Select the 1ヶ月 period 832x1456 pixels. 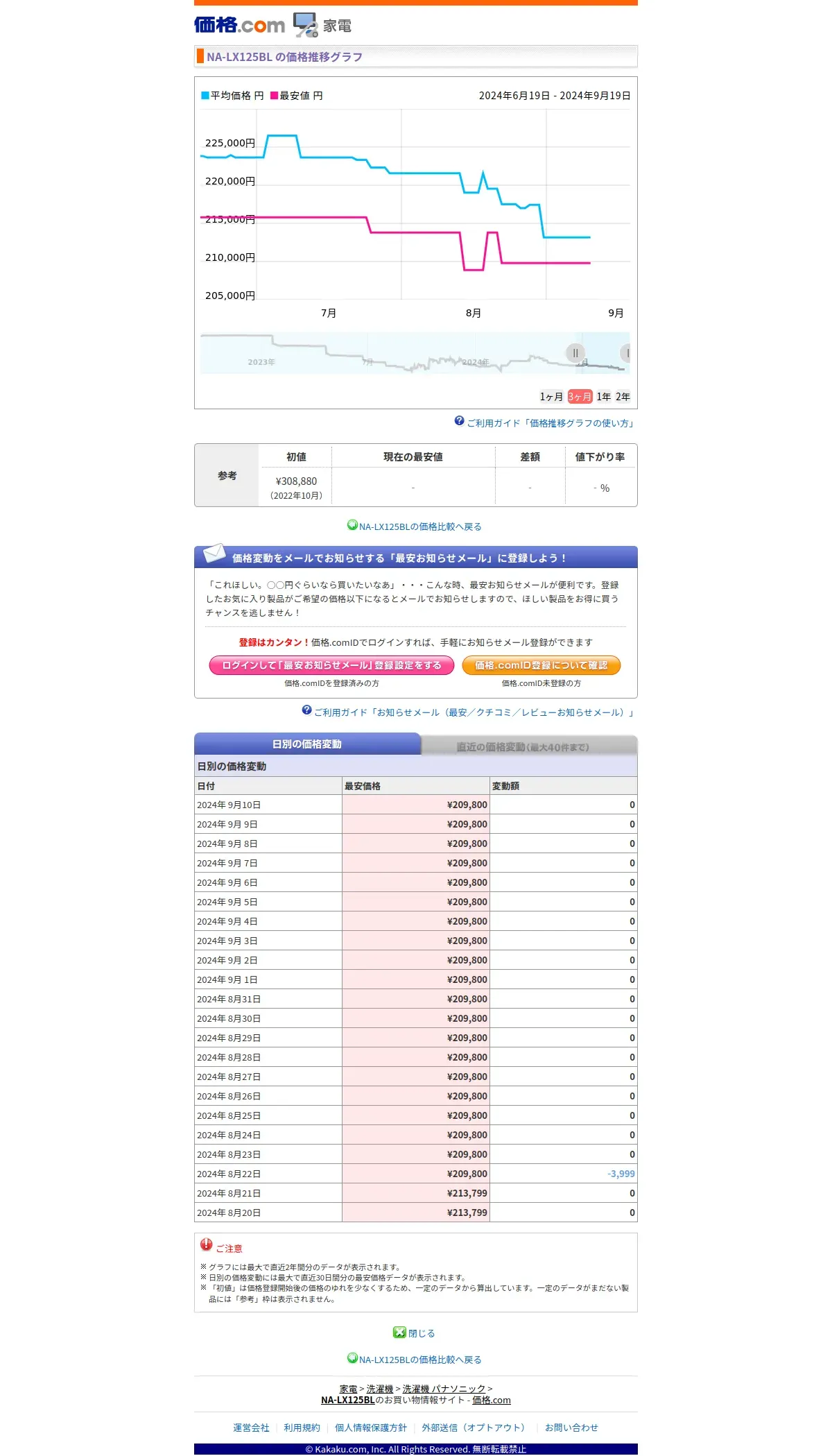[551, 397]
